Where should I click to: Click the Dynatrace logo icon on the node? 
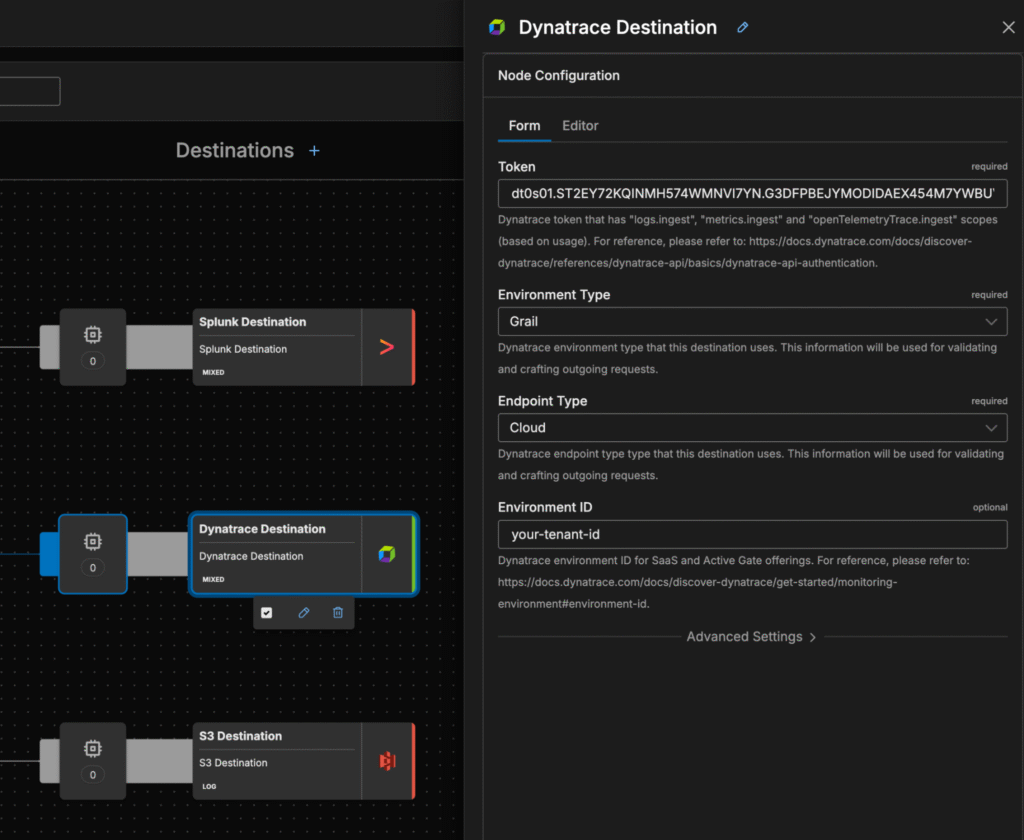tap(386, 554)
